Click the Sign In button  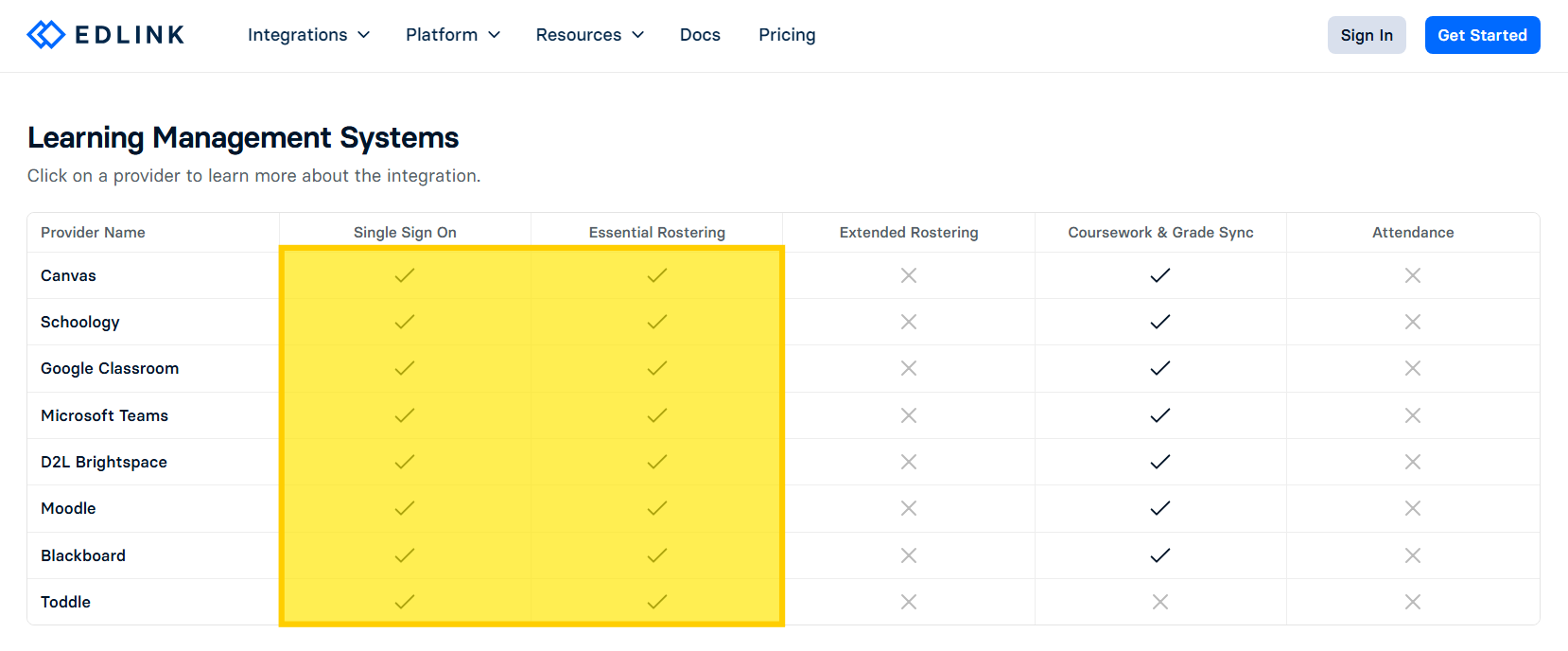pyautogui.click(x=1367, y=35)
